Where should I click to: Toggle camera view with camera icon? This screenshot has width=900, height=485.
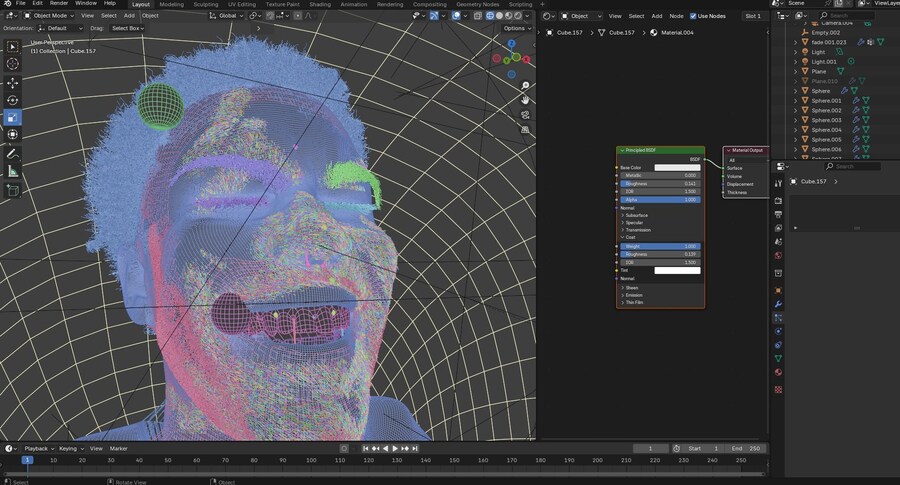pos(525,115)
